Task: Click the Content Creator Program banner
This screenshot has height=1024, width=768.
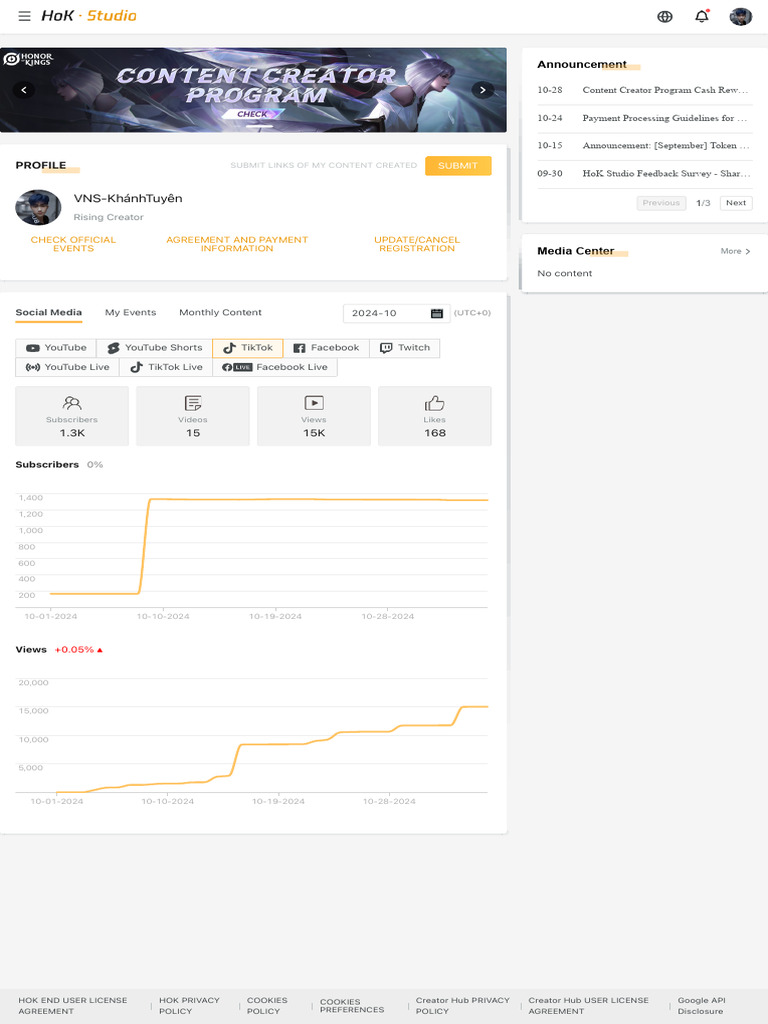Action: click(253, 89)
